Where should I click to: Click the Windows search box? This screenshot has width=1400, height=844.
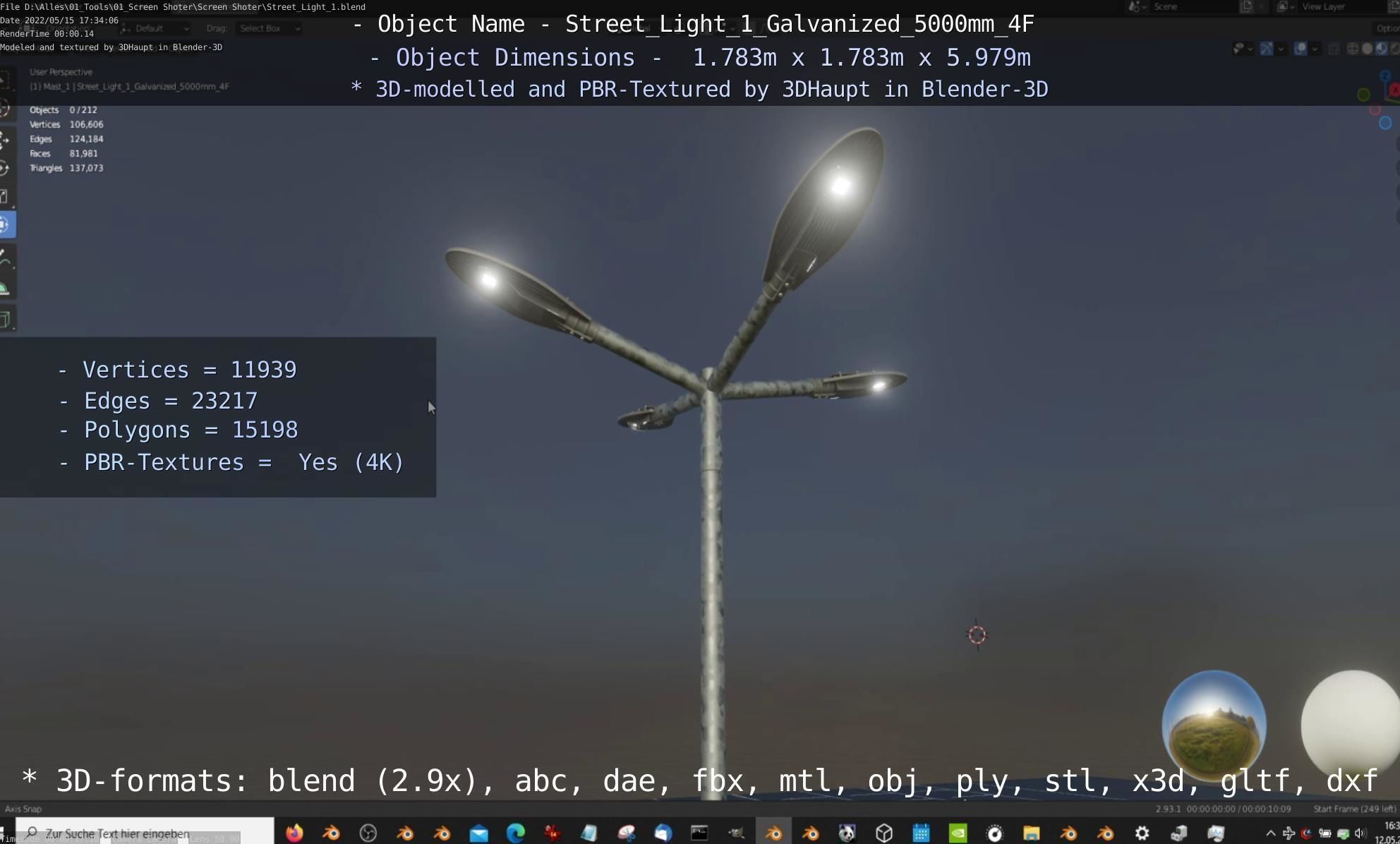(145, 833)
